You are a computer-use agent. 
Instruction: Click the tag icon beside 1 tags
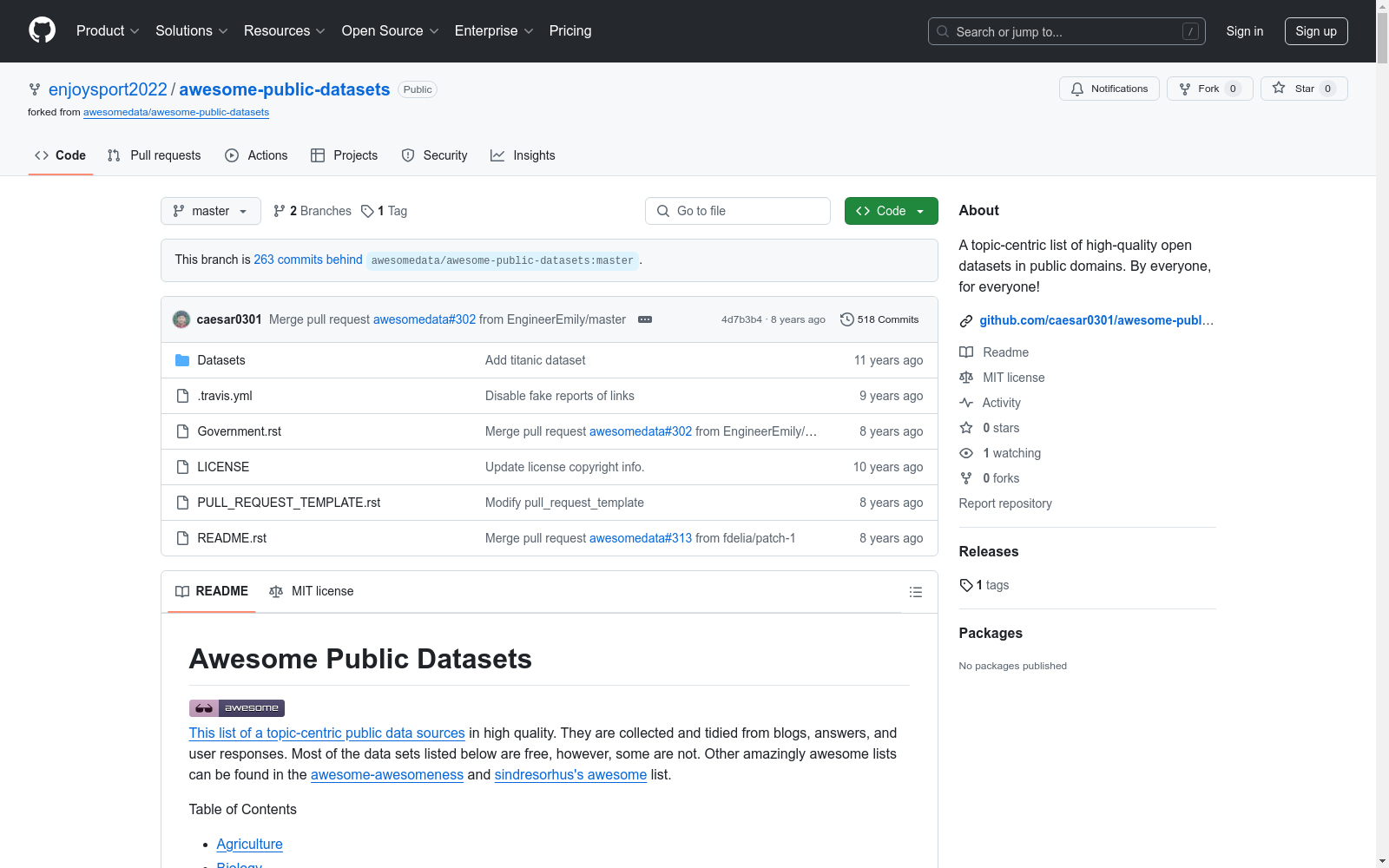click(966, 585)
